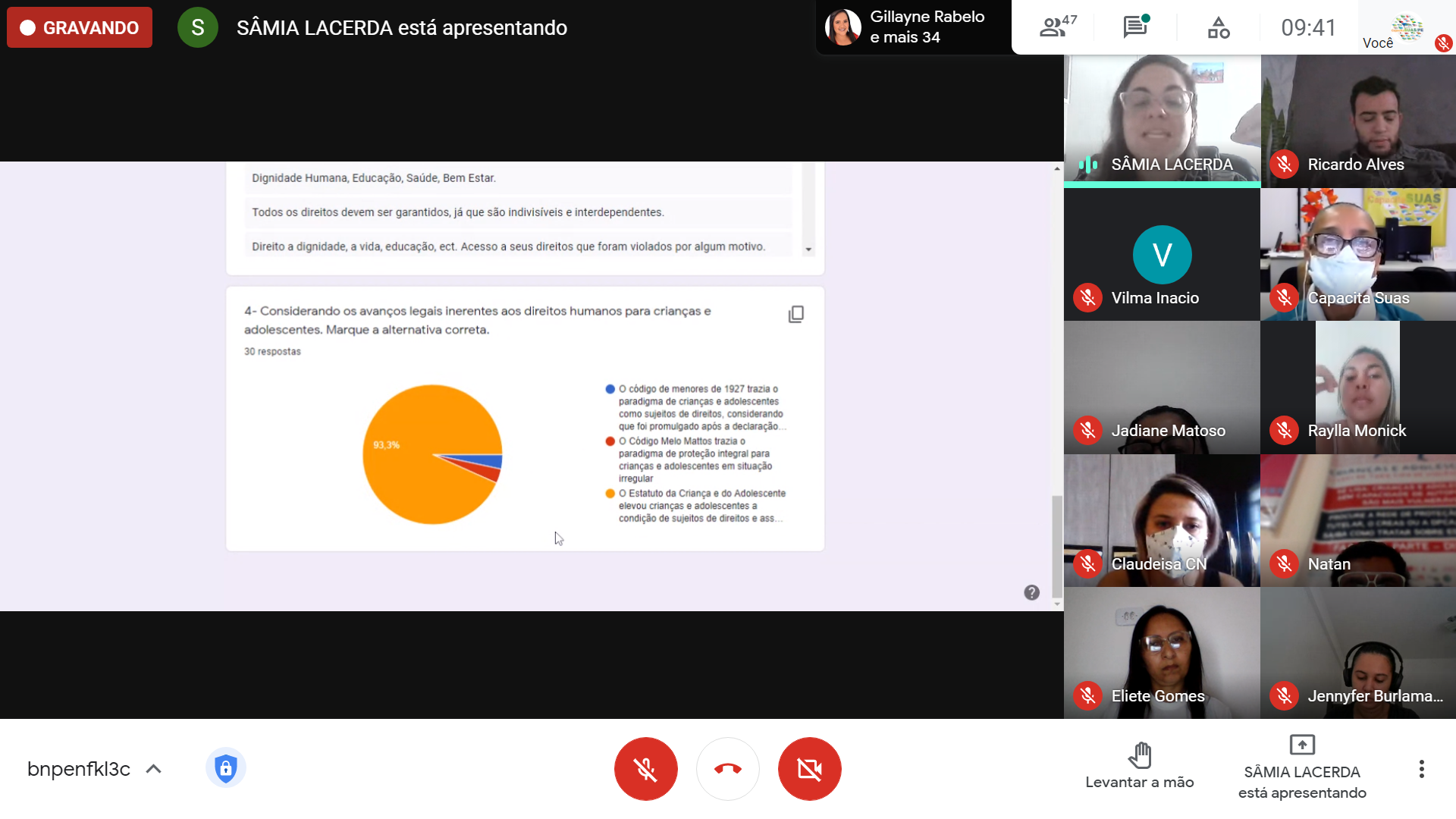This screenshot has width=1456, height=819.
Task: Toggle the microphone mute button
Action: click(x=645, y=769)
